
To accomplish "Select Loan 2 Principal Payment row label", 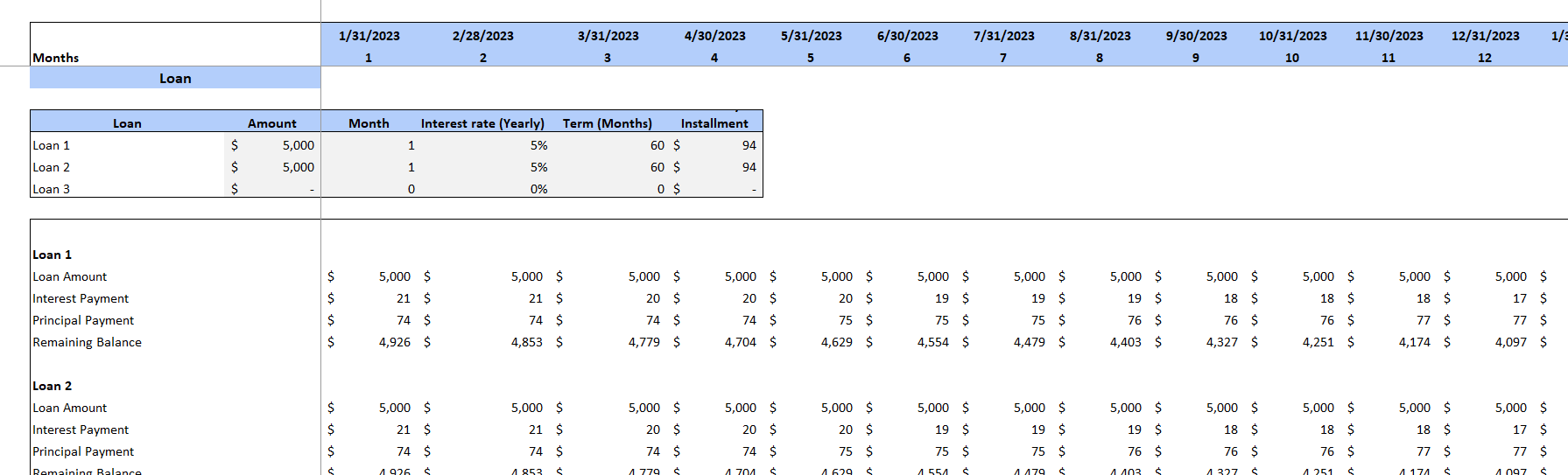I will (x=83, y=451).
